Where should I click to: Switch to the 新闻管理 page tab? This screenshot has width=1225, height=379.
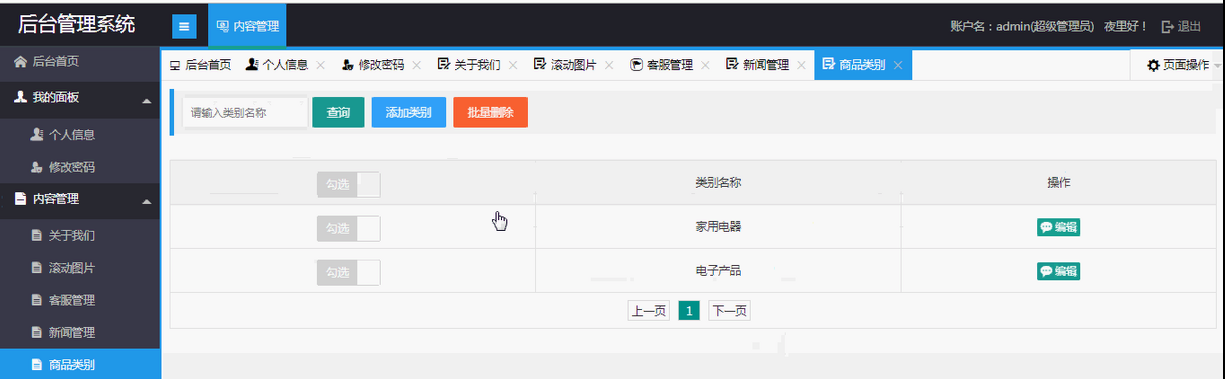[x=757, y=65]
